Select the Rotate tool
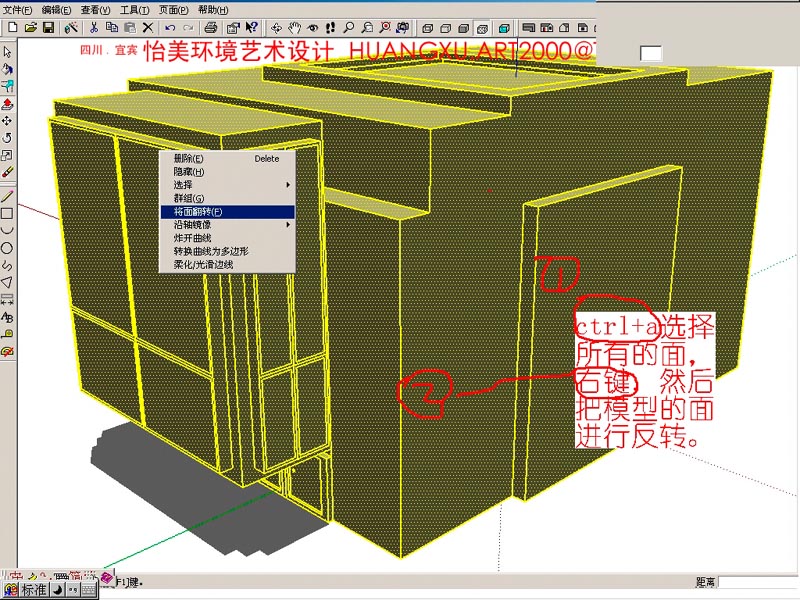The width and height of the screenshot is (800, 600). point(7,138)
